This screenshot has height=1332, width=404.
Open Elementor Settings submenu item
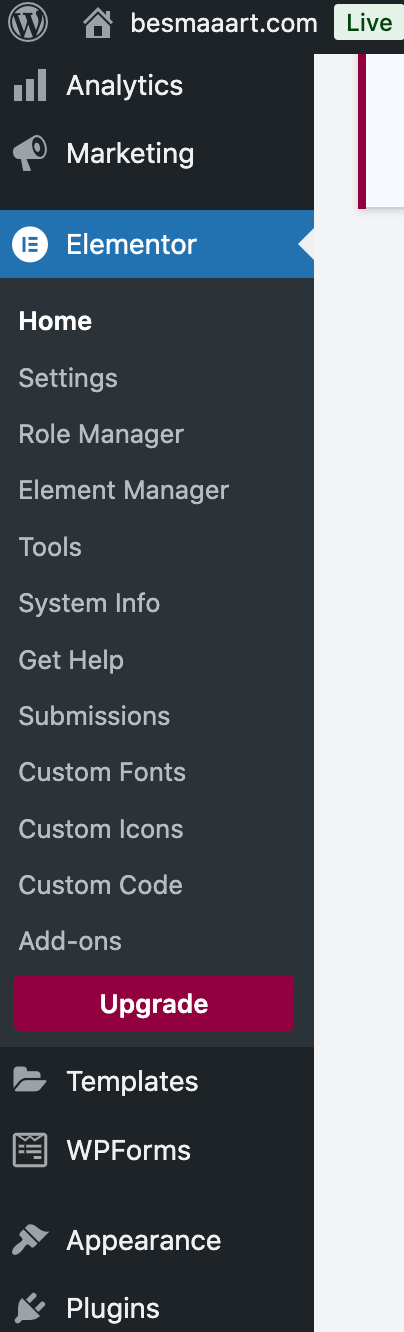tap(68, 378)
